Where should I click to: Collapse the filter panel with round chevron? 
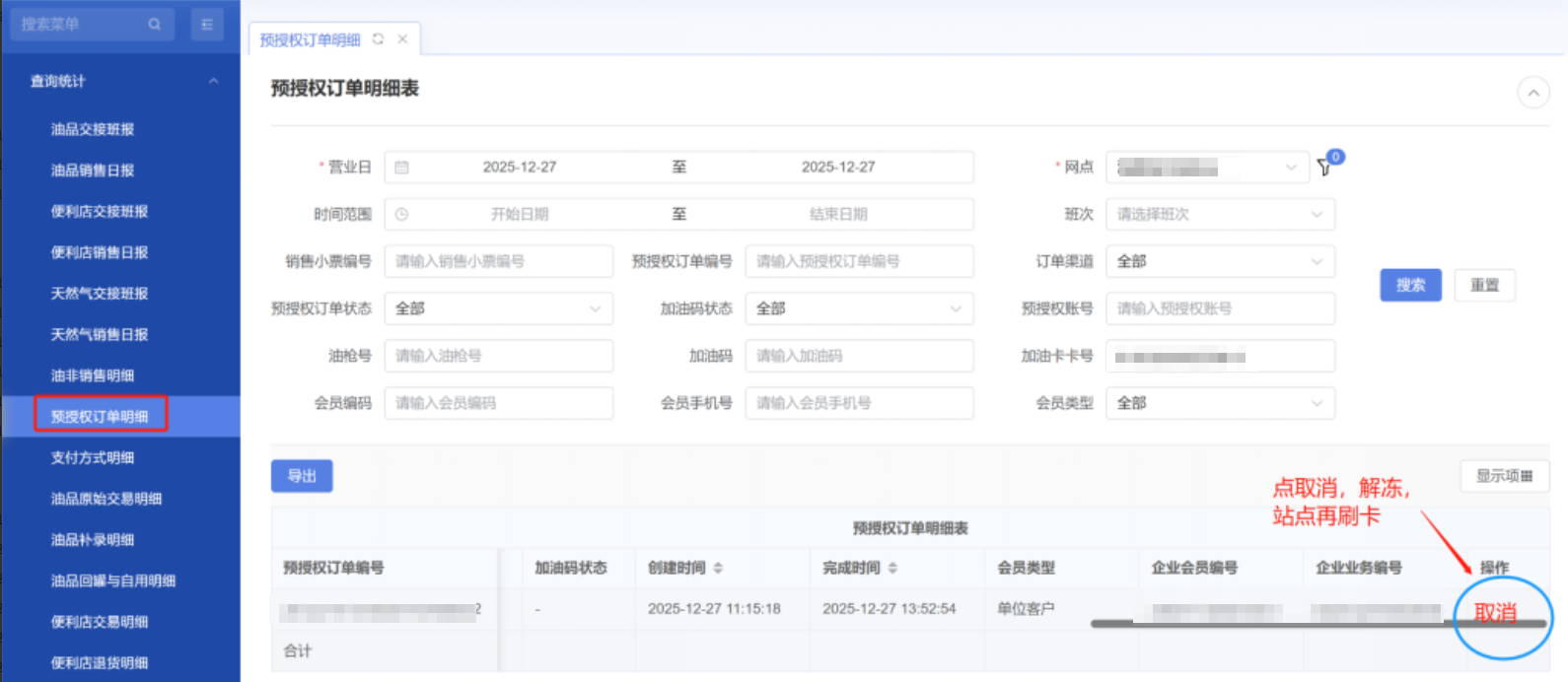(x=1532, y=94)
